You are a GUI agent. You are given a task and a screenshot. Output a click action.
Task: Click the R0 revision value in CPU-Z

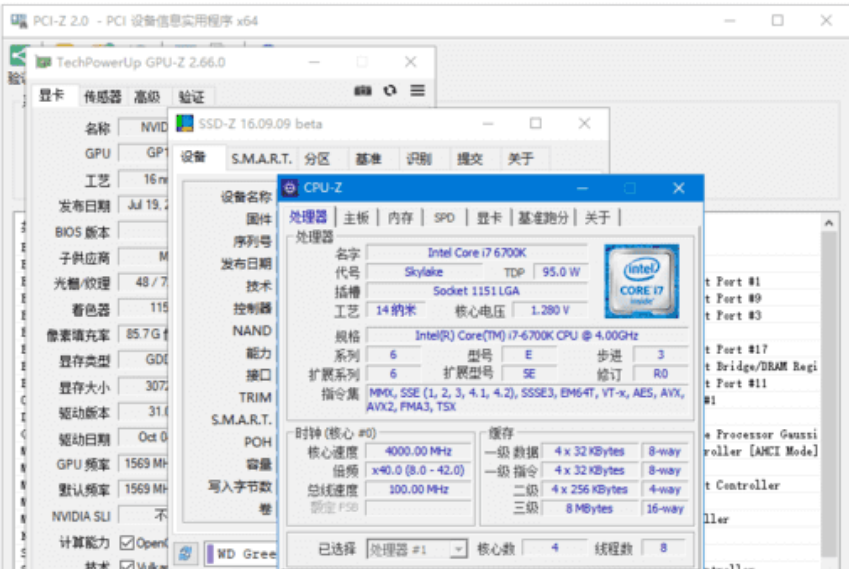pos(661,374)
